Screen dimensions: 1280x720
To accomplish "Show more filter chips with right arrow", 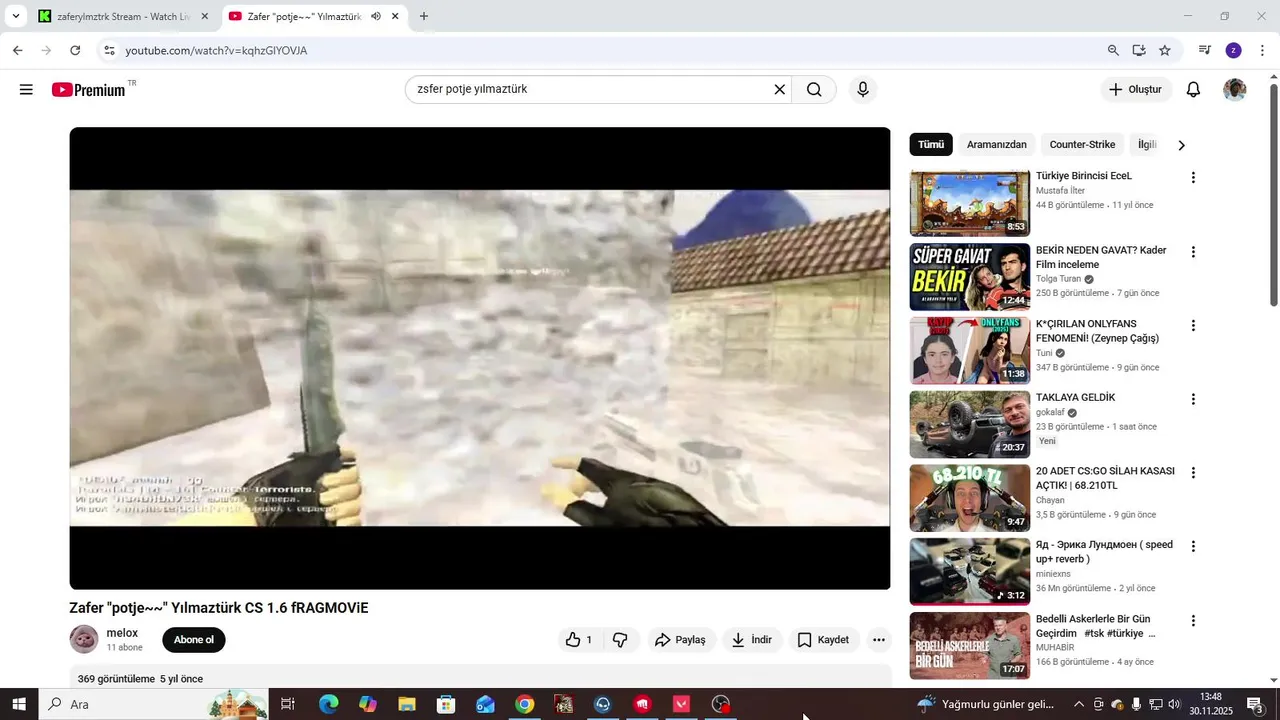I will click(x=1181, y=145).
